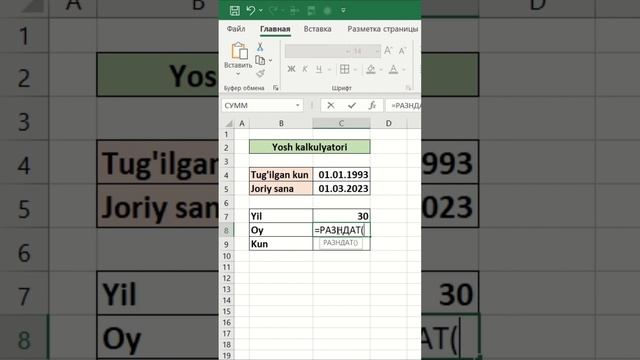The height and width of the screenshot is (360, 640).
Task: Click Decrease Font Size icon
Action: point(402,51)
